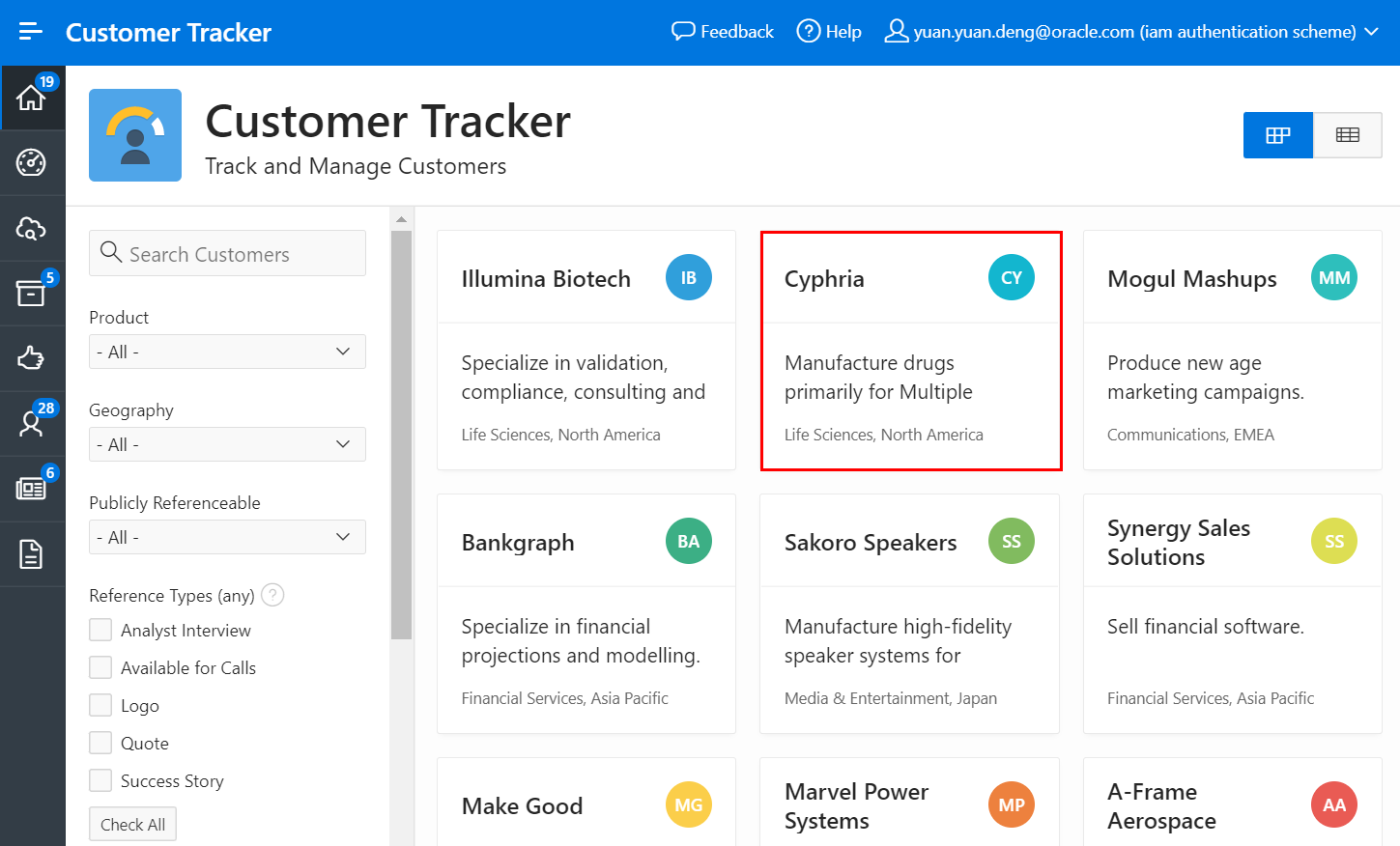Open the archive box icon with badge 5
1400x846 pixels.
(x=32, y=293)
